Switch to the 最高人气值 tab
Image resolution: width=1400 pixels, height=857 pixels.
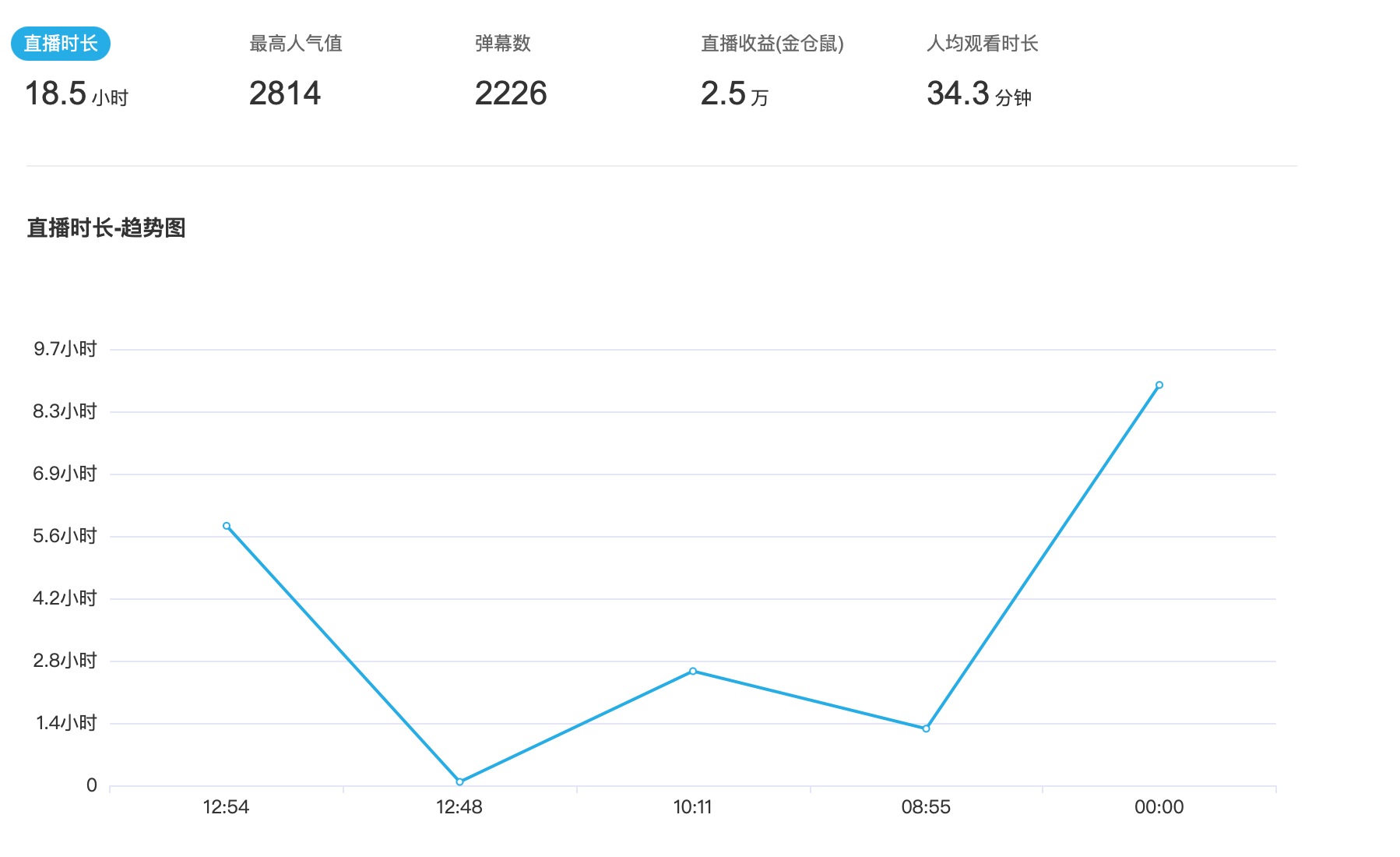pyautogui.click(x=296, y=44)
